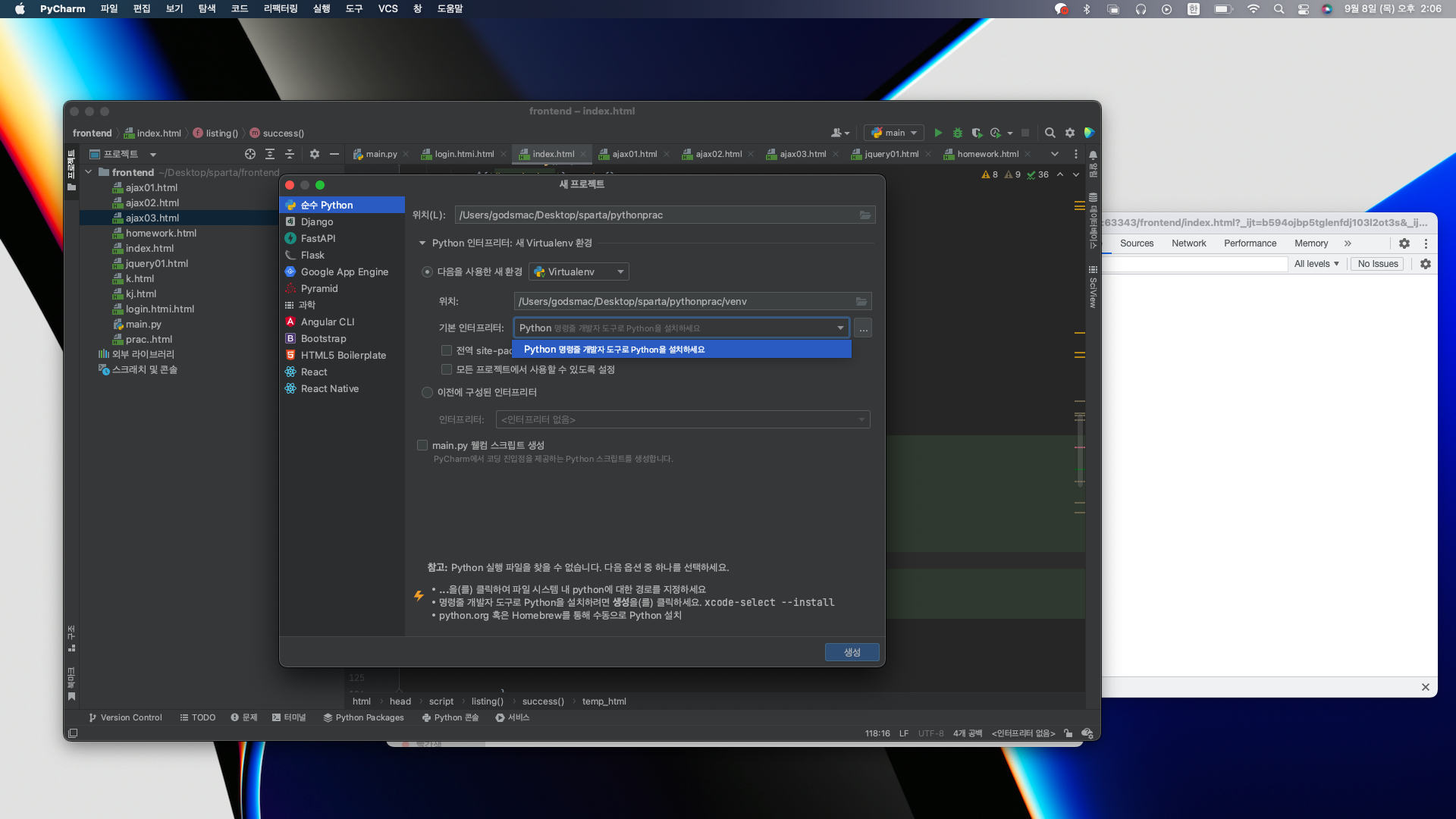The image size is (1456, 819).
Task: Click No Issues button in DevTools
Action: point(1378,264)
